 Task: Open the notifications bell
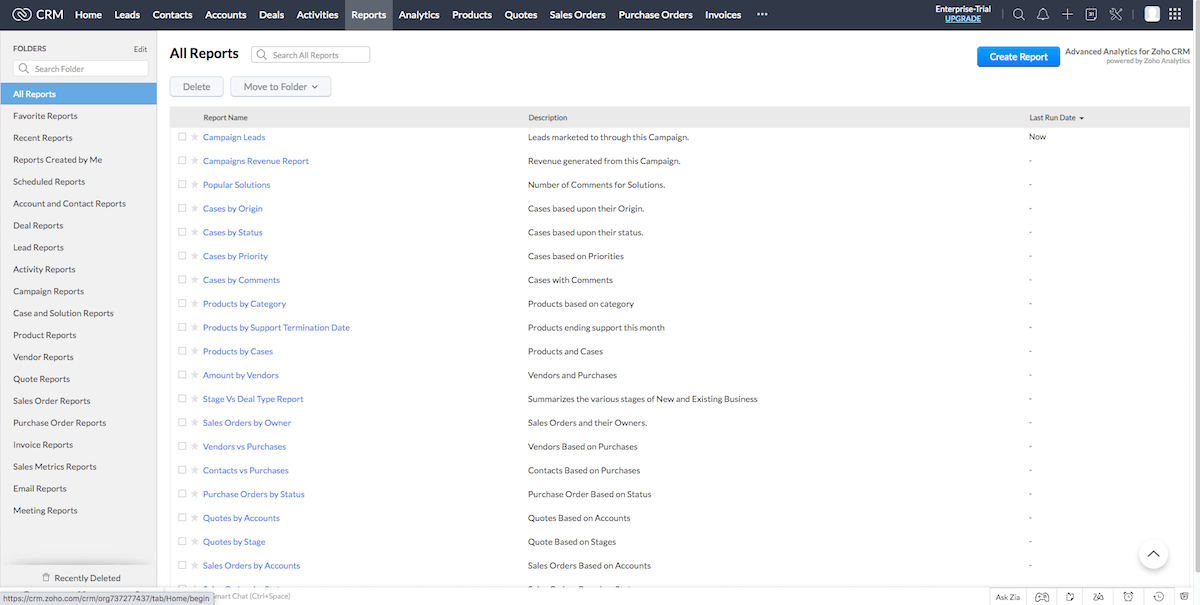pyautogui.click(x=1043, y=15)
